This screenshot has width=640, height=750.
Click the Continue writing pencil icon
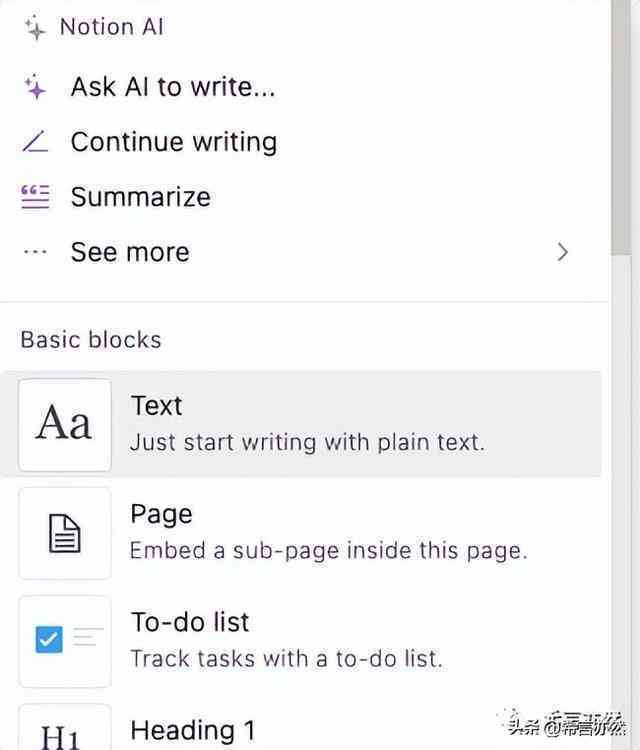click(35, 142)
